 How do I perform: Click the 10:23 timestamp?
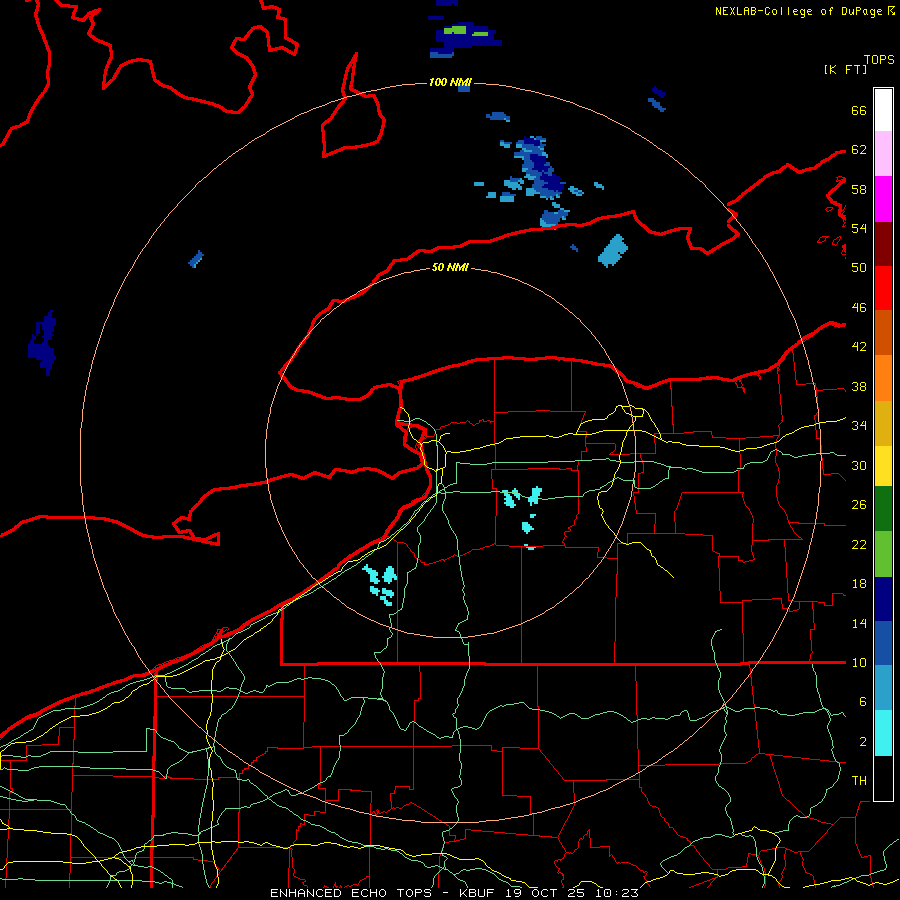(x=617, y=893)
